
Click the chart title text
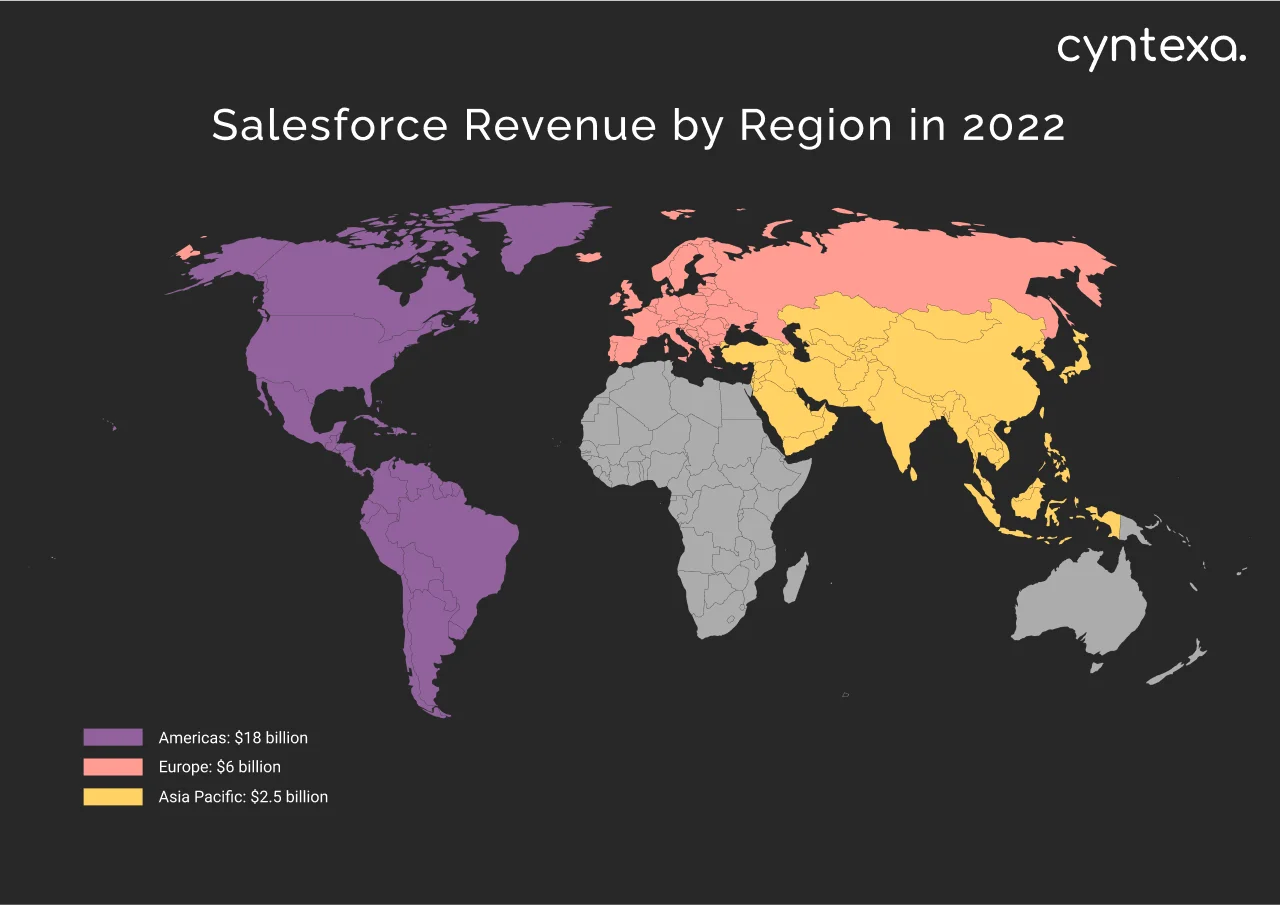pyautogui.click(x=637, y=126)
